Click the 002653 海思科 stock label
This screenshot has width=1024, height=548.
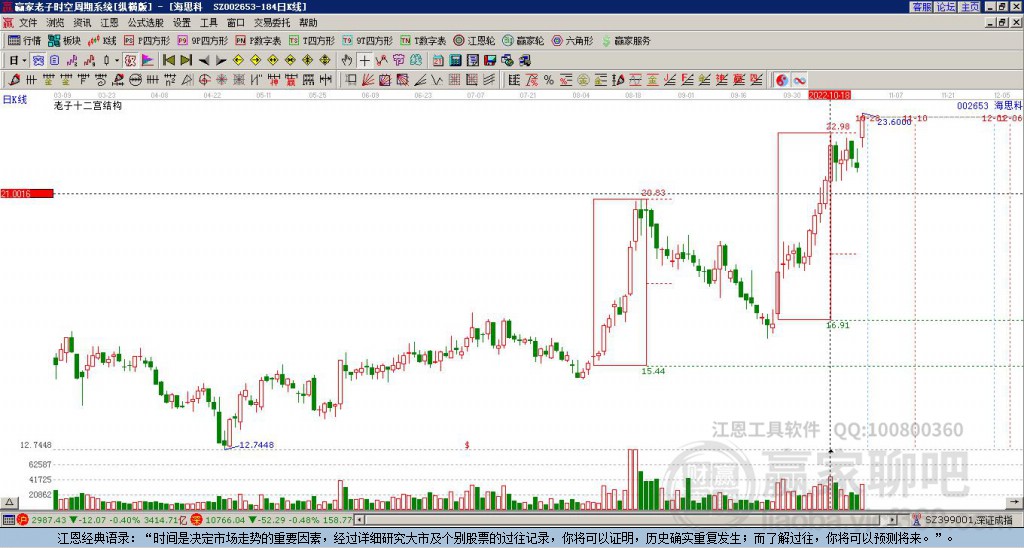click(x=989, y=105)
